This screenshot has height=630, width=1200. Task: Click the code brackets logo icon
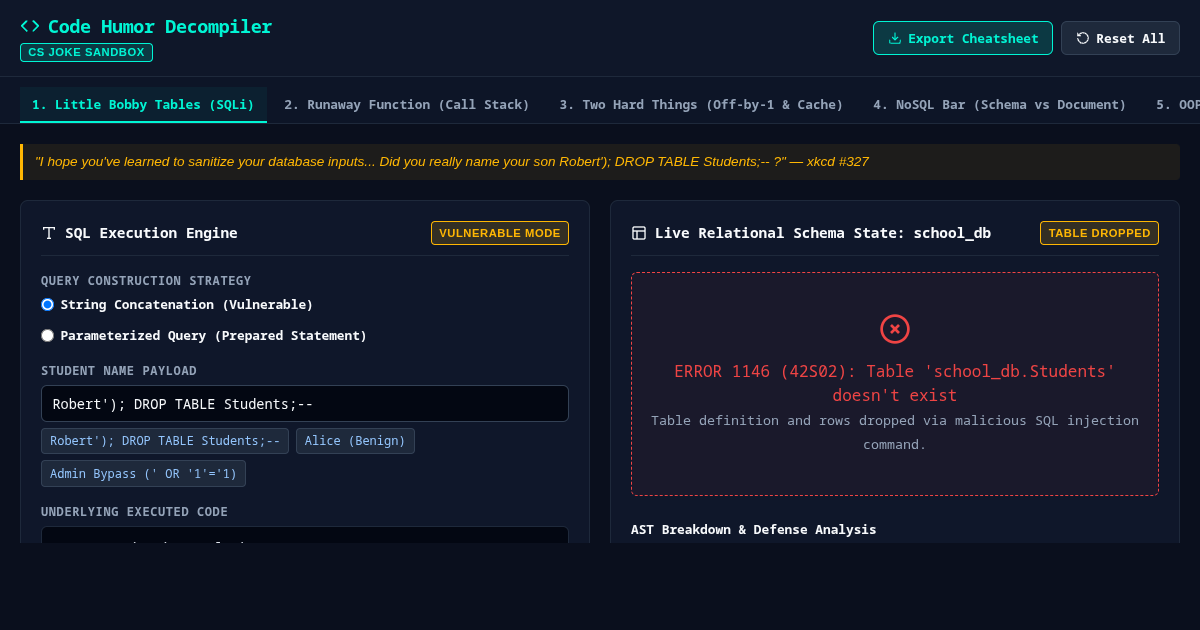point(30,26)
